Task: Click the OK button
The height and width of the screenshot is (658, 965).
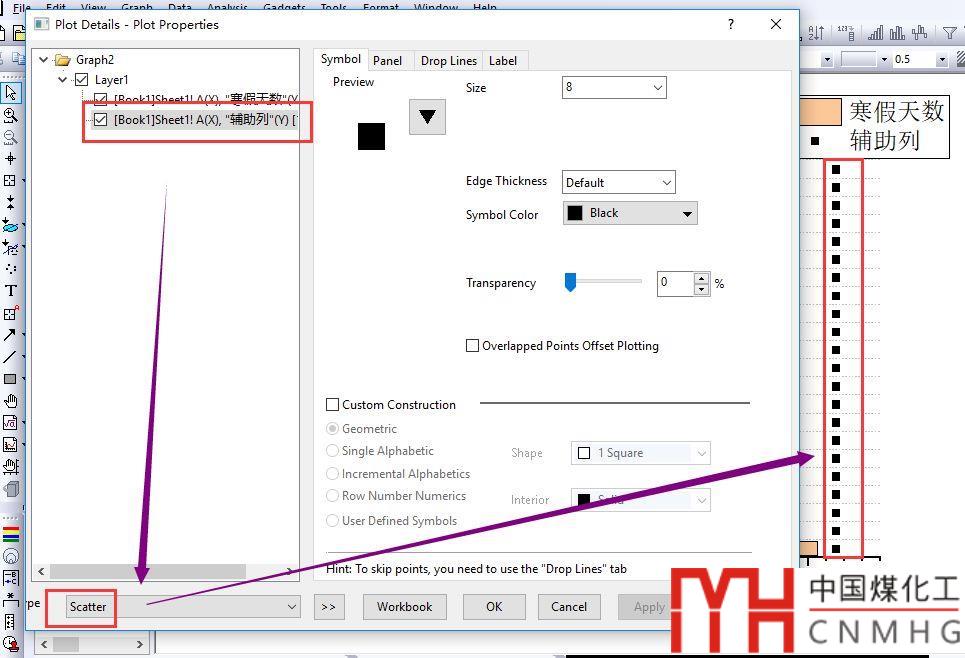Action: pos(494,606)
